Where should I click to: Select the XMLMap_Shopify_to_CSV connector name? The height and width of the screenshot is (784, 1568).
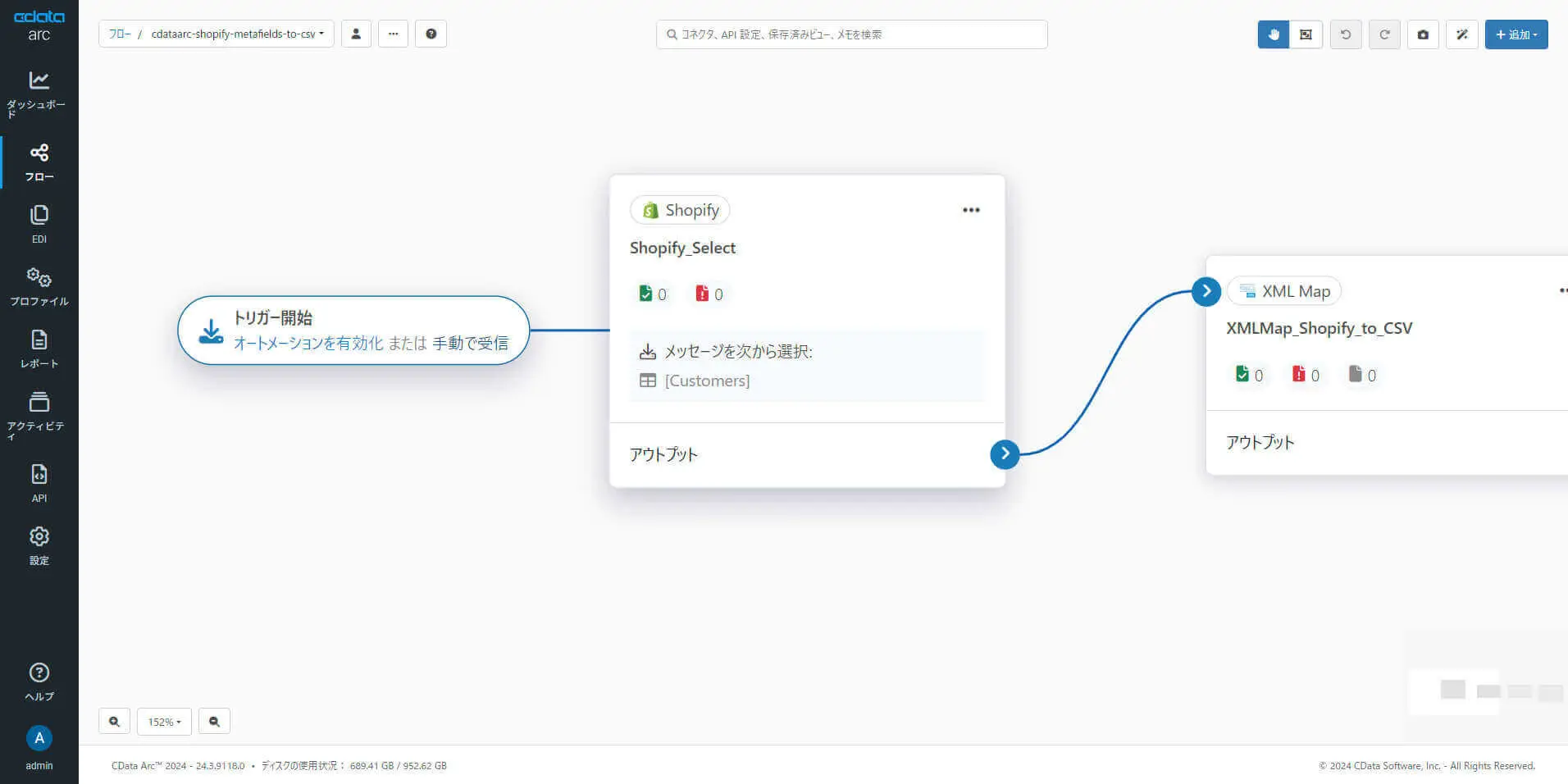click(1320, 328)
